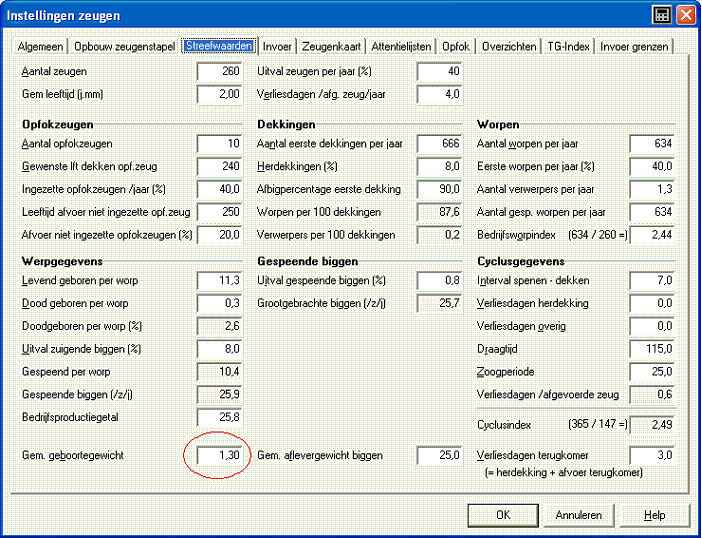Click the Cyclusgegevens section heading
The width and height of the screenshot is (702, 538).
click(521, 261)
